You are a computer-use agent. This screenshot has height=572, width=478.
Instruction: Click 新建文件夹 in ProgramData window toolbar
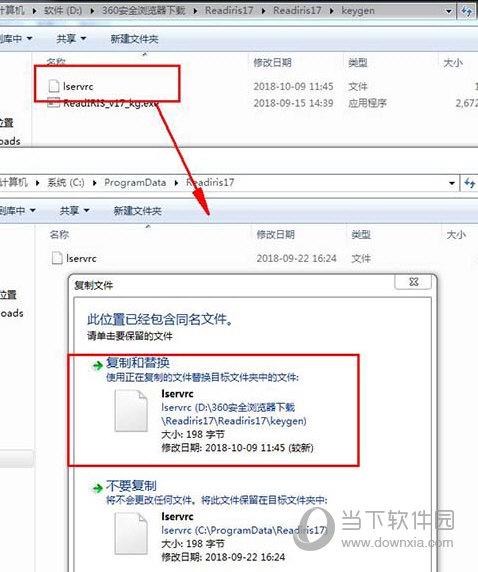pyautogui.click(x=137, y=211)
